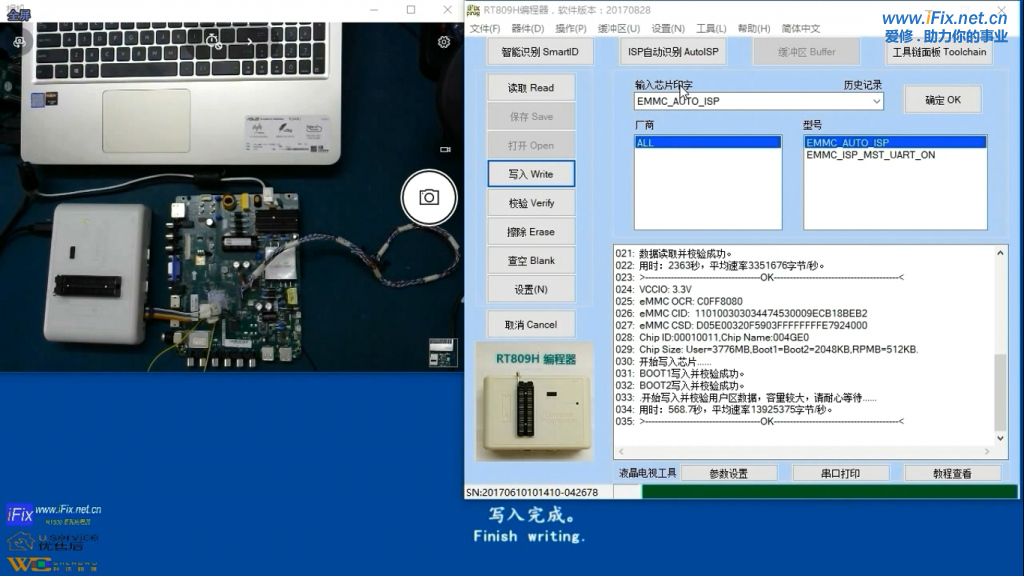Click the RT809H app title bar icon
The width and height of the screenshot is (1024, 576).
click(x=473, y=10)
